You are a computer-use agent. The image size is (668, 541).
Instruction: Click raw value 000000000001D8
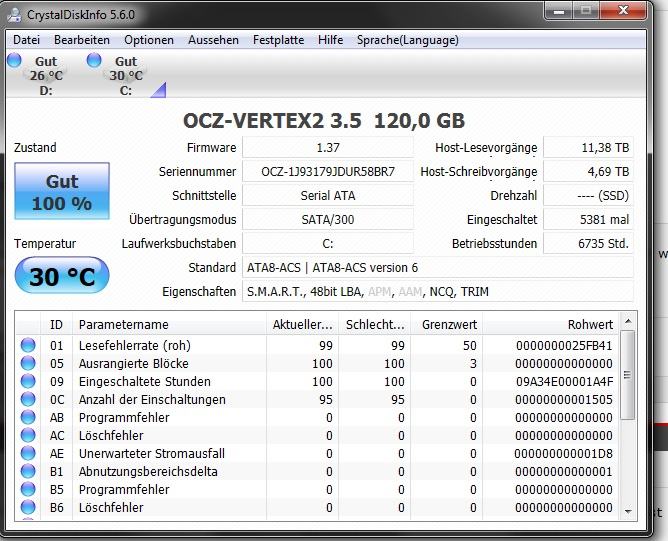pos(563,453)
